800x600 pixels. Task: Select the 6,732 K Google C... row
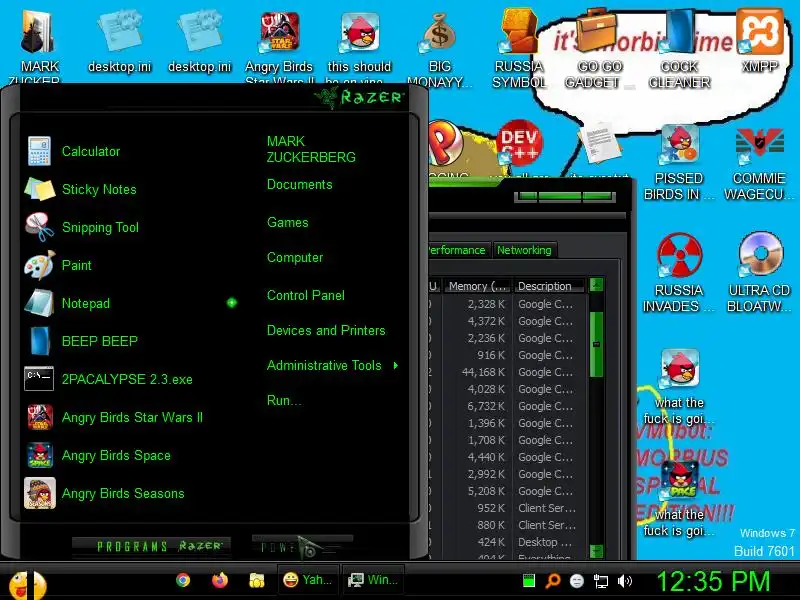coord(507,406)
